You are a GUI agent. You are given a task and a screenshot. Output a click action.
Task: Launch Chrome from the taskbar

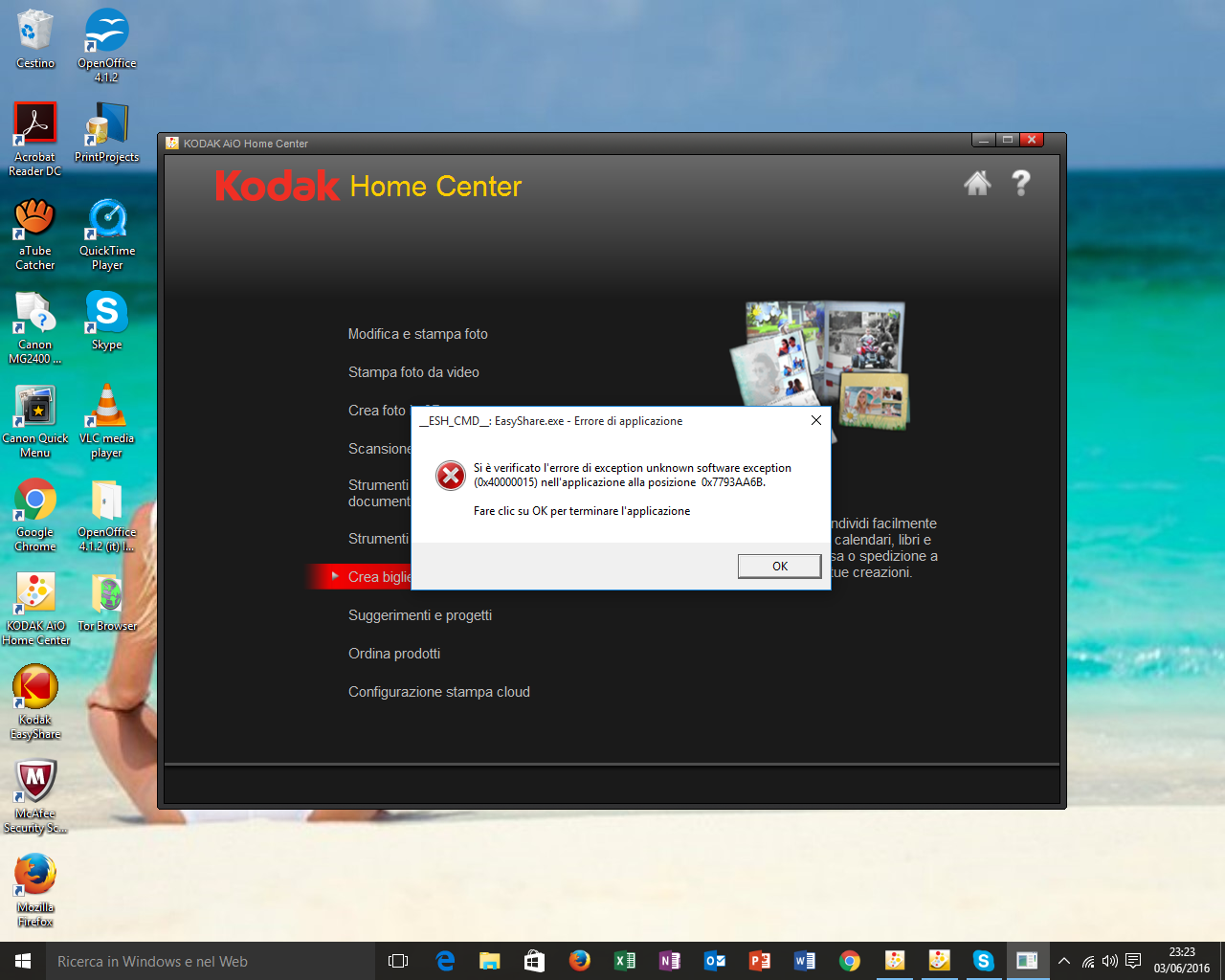tap(850, 961)
